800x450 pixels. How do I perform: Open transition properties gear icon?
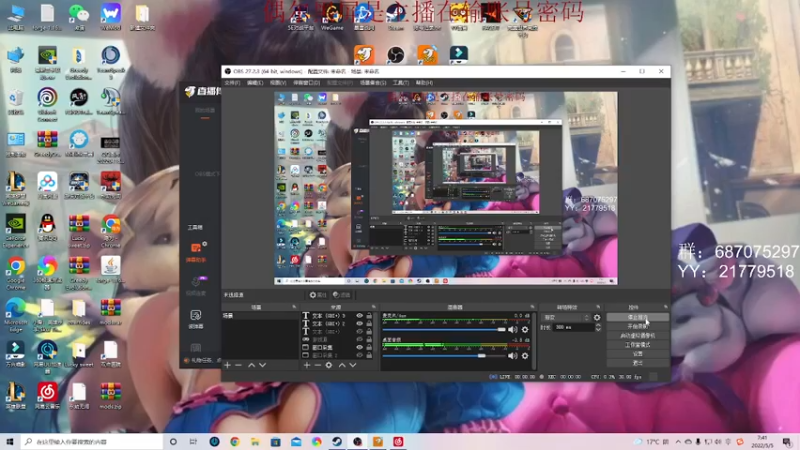597,317
